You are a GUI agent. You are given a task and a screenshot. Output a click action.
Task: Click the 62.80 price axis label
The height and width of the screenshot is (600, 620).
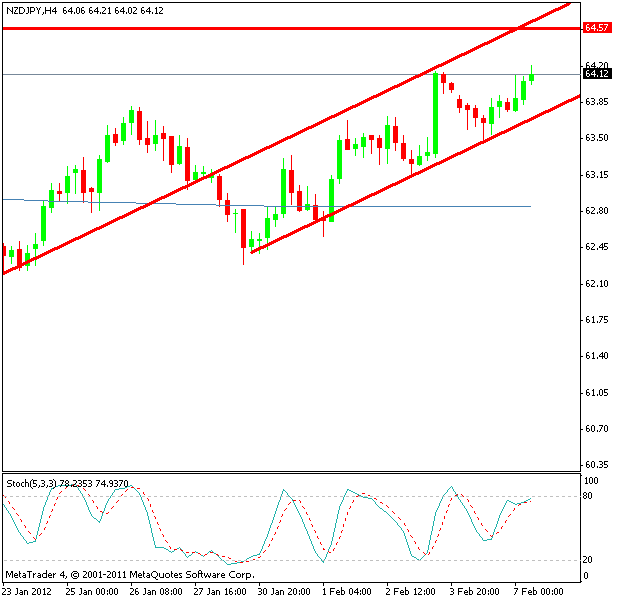tap(597, 211)
